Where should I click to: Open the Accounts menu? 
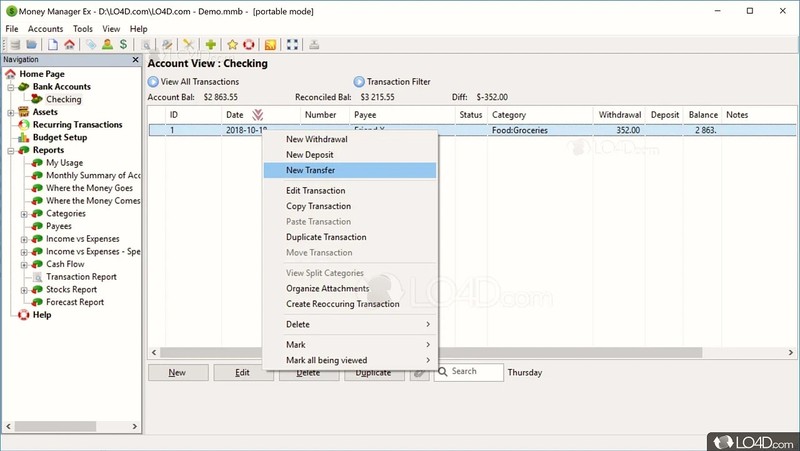coord(45,29)
